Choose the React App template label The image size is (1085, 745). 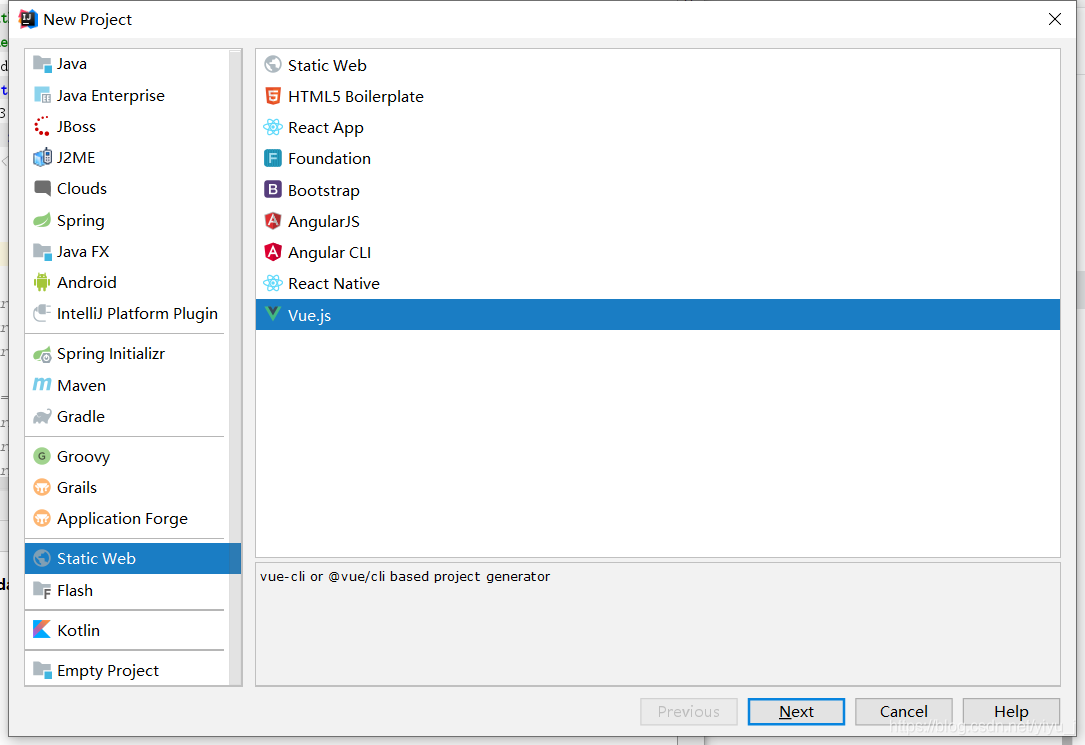(326, 128)
